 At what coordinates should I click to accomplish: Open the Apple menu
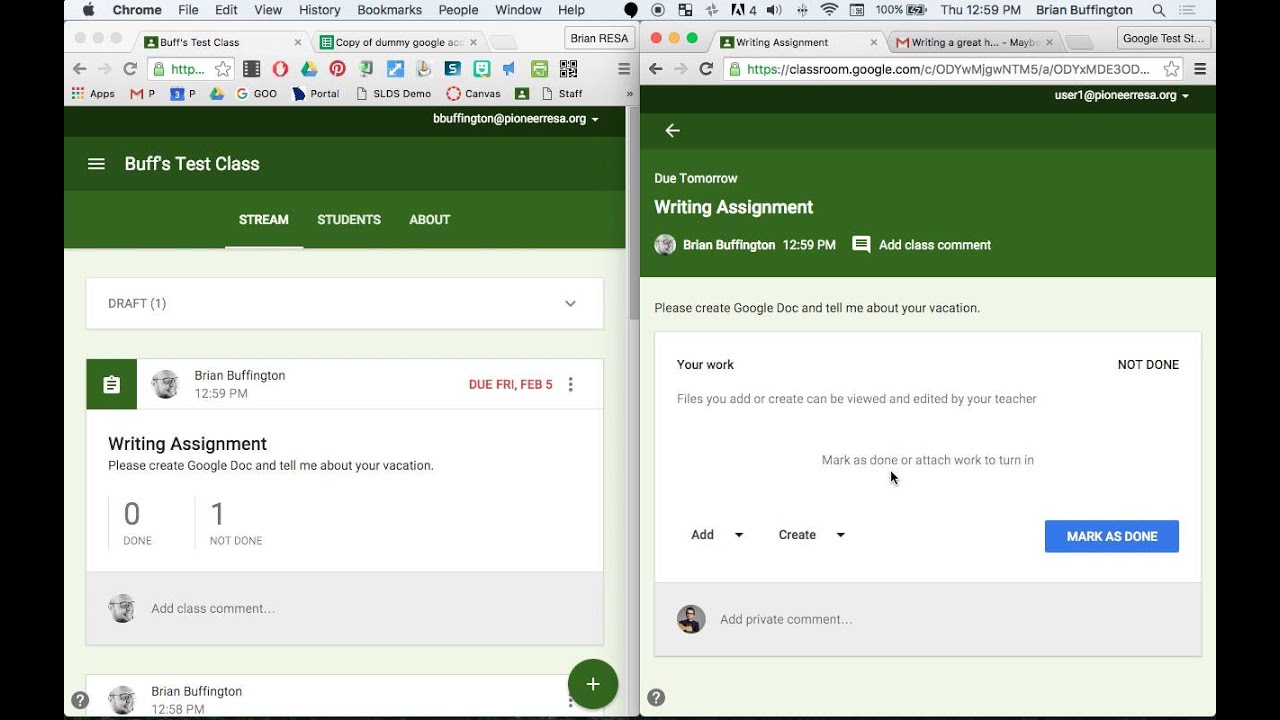88,10
